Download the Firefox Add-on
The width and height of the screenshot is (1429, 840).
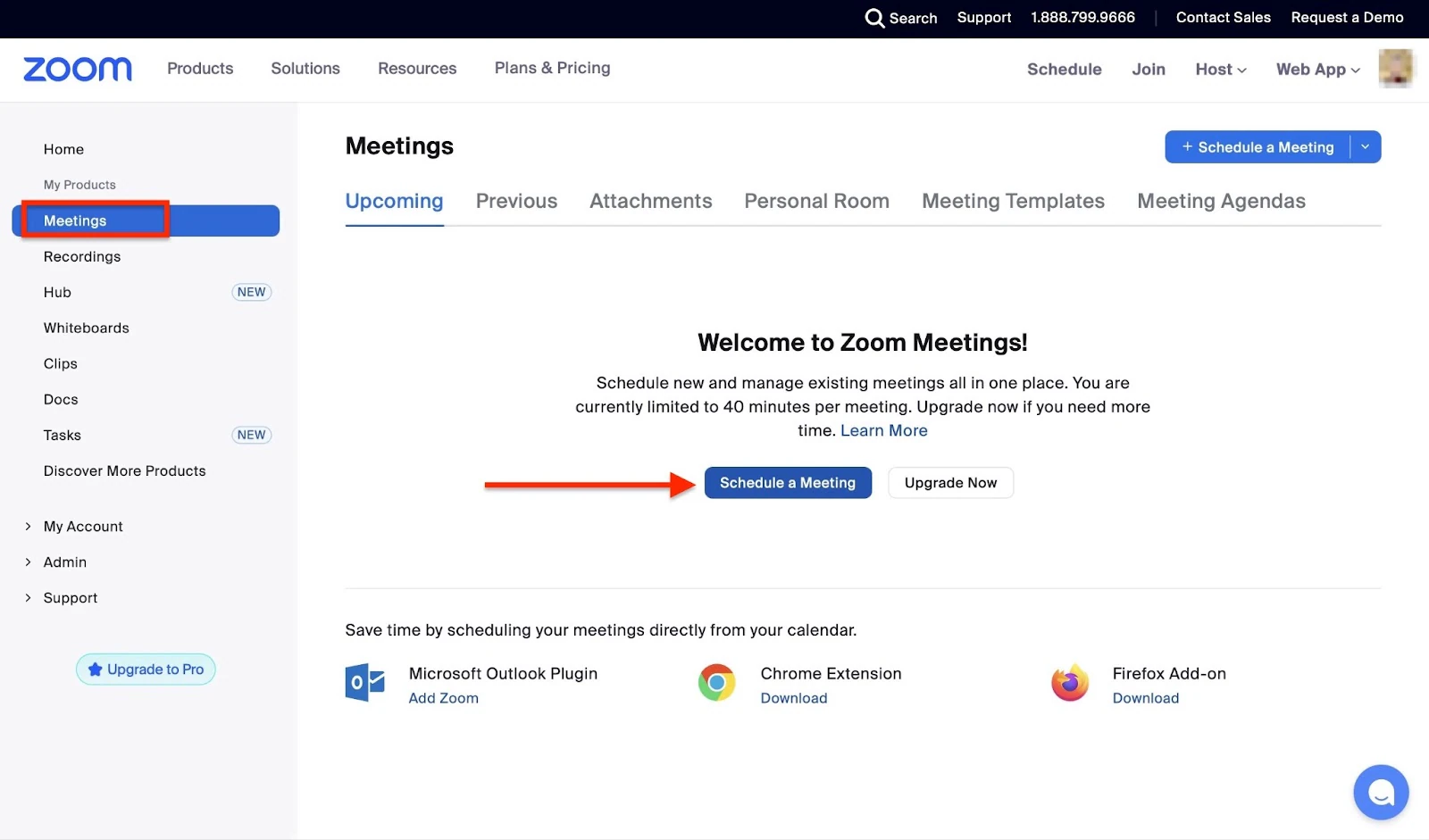tap(1146, 699)
